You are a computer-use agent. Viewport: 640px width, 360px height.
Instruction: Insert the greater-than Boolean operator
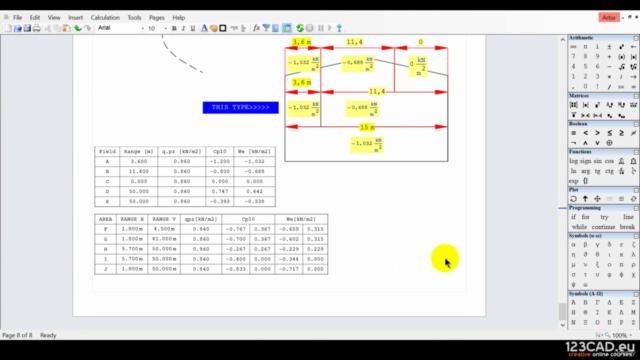pyautogui.click(x=597, y=133)
